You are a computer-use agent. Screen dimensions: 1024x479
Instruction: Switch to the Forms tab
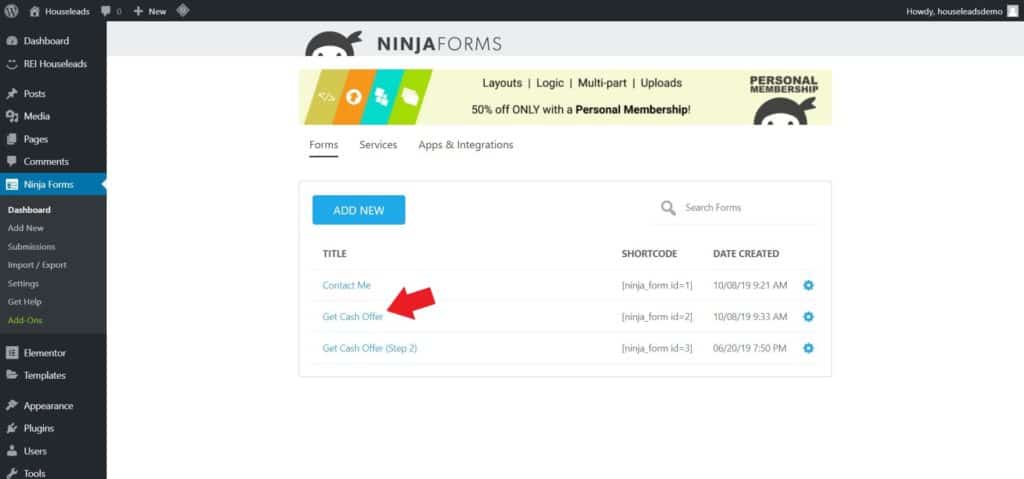pos(323,145)
